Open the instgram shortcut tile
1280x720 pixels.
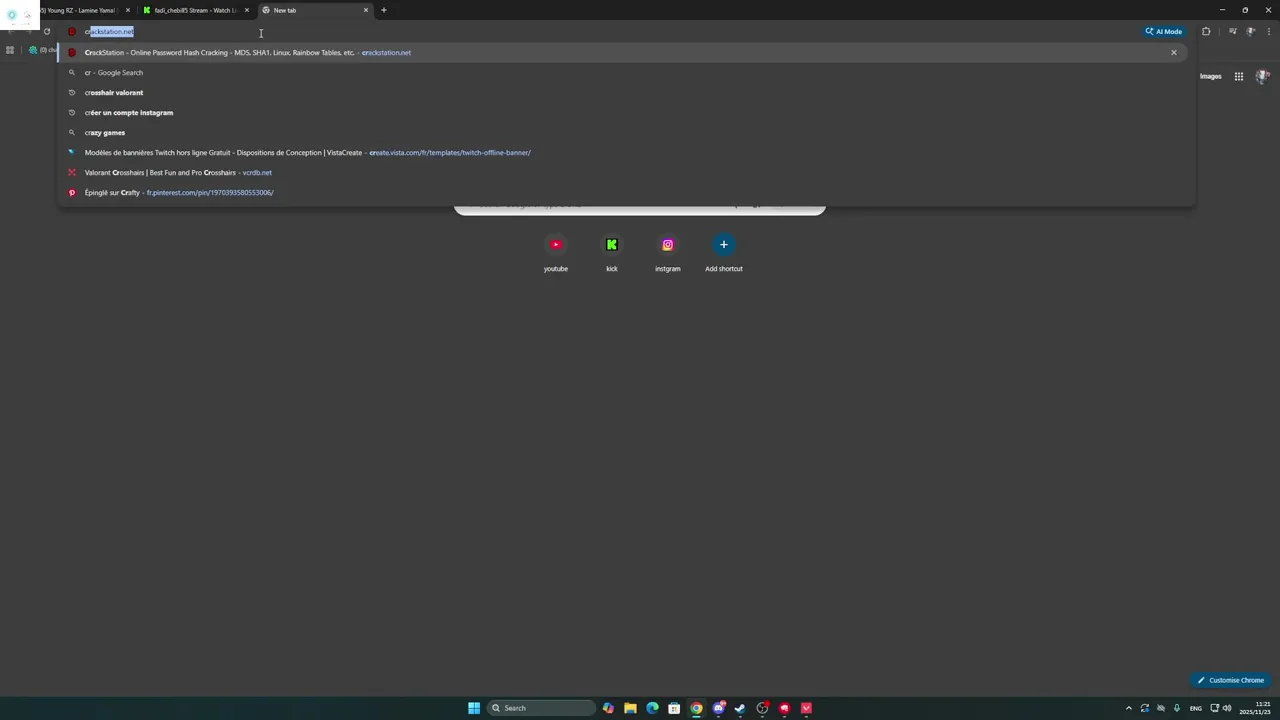[668, 251]
